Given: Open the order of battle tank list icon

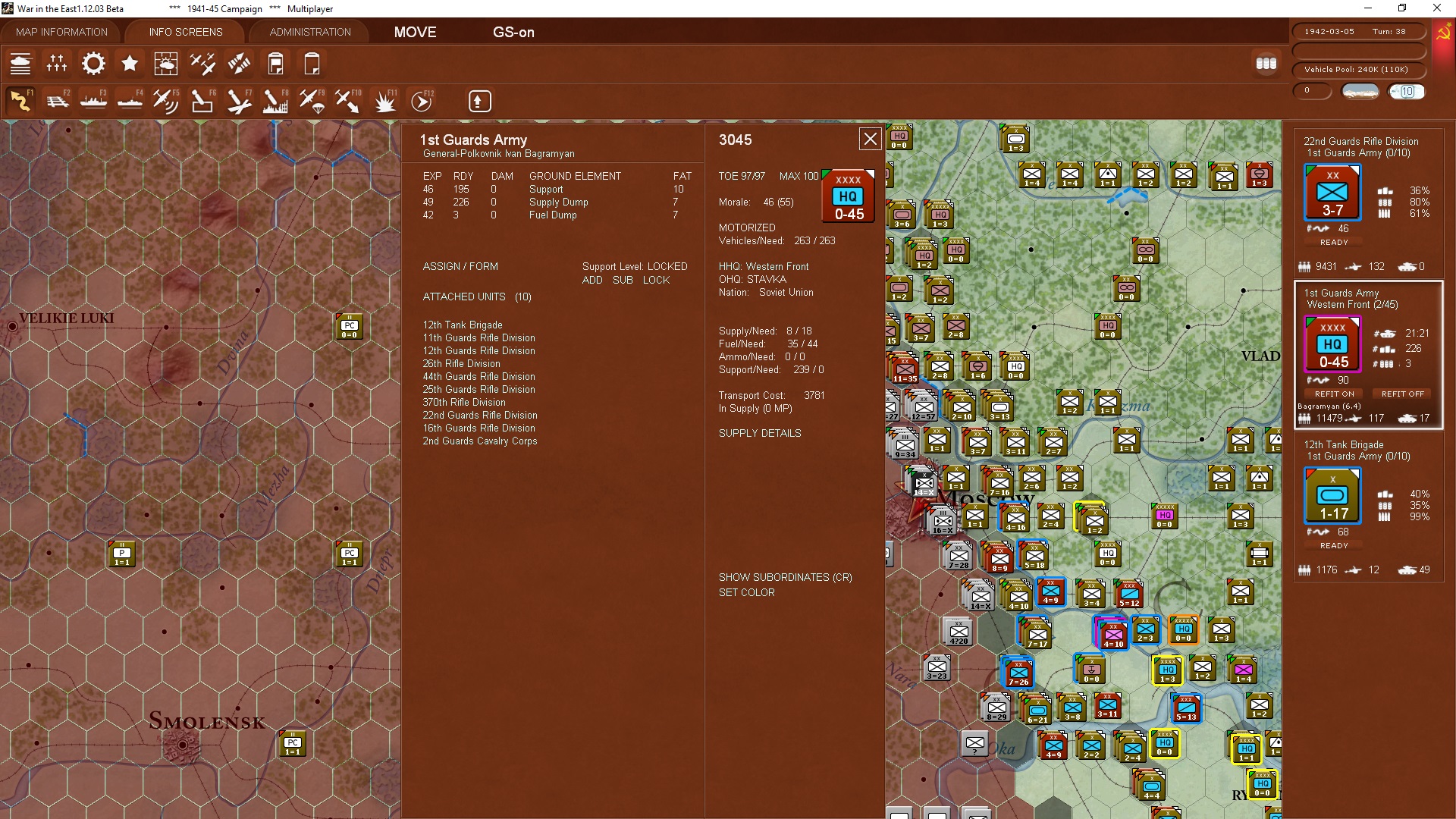Looking at the screenshot, I should pos(20,64).
